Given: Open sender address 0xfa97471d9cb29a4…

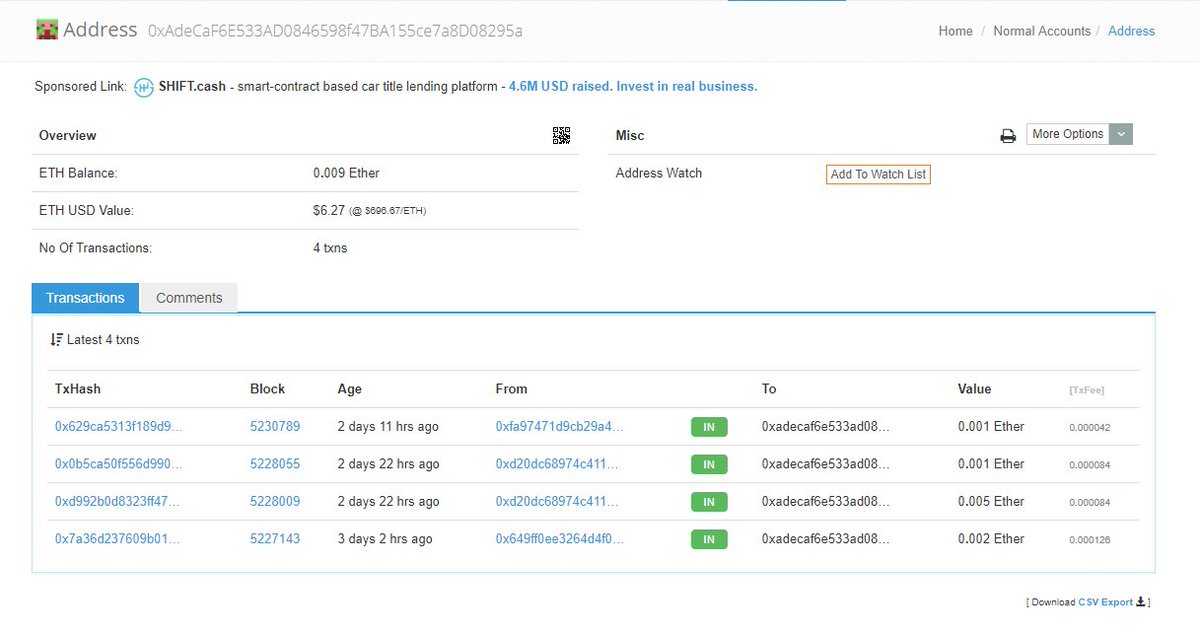Looking at the screenshot, I should pyautogui.click(x=559, y=427).
